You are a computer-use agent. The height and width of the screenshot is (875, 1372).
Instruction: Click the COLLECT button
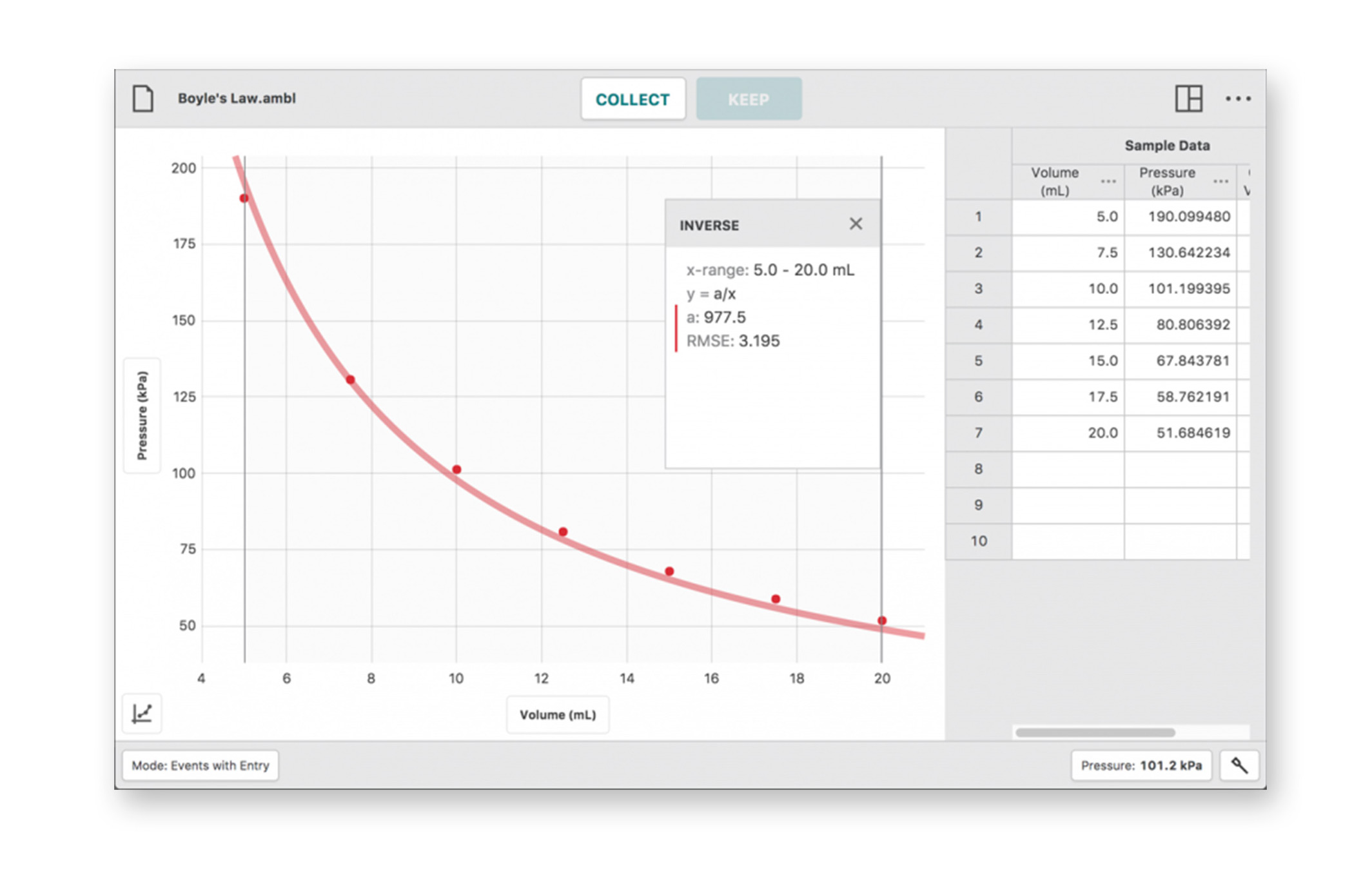(x=632, y=99)
